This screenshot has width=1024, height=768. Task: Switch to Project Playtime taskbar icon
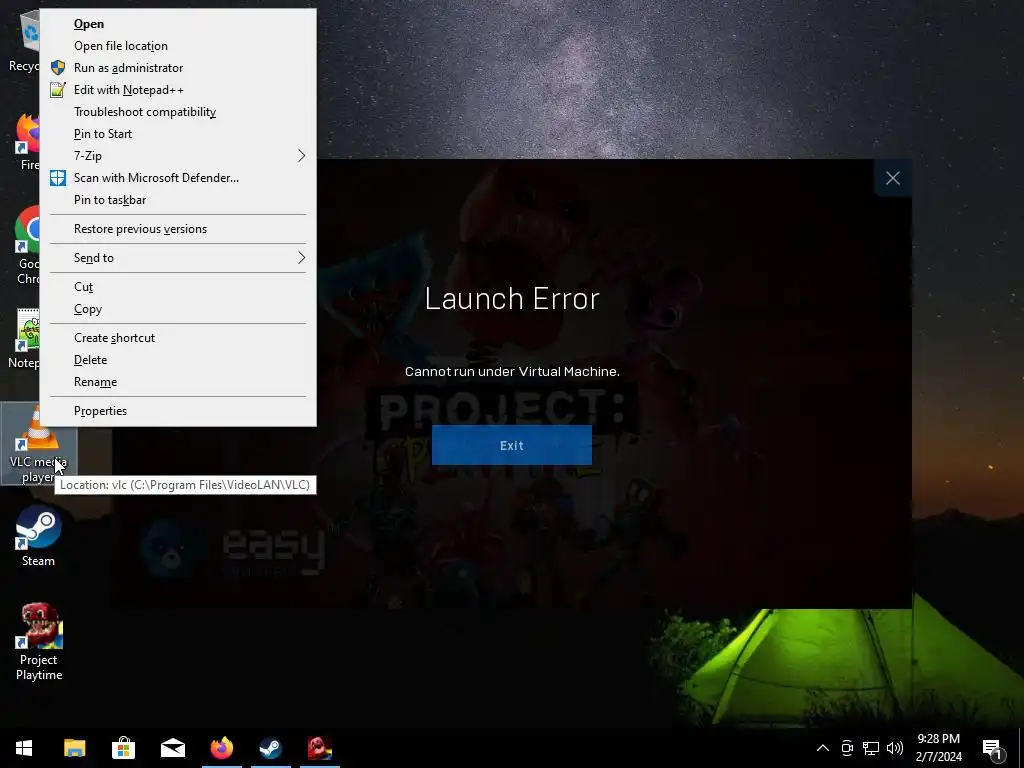coord(319,748)
